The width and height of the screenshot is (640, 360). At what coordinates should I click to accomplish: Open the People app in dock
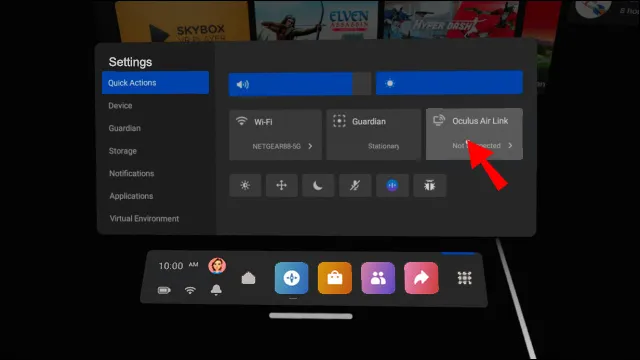(x=378, y=278)
